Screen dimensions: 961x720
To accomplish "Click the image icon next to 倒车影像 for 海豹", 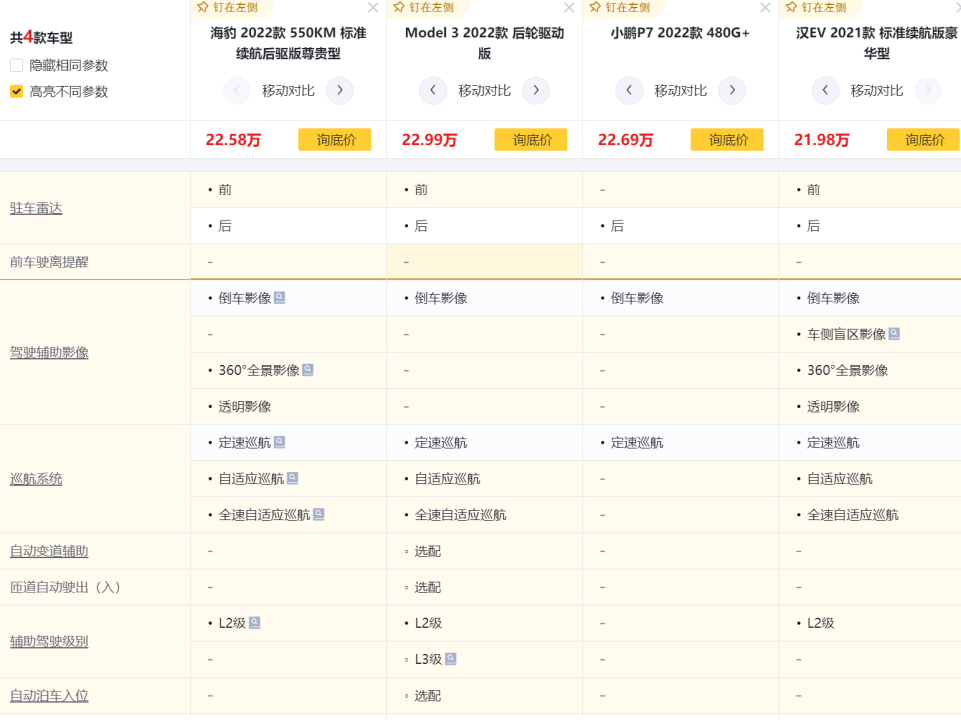I will point(280,298).
